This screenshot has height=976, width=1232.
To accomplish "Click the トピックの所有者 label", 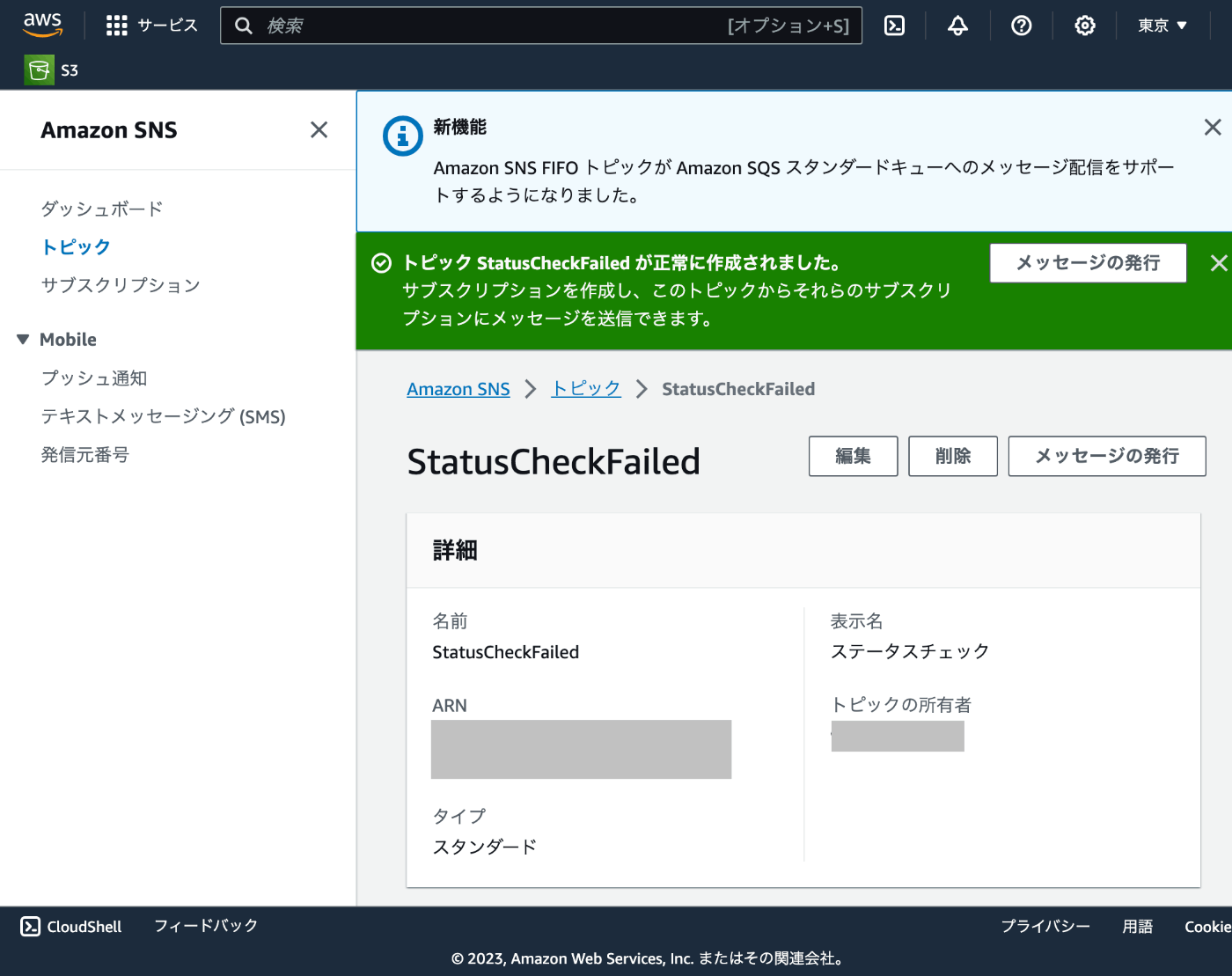I will [901, 705].
